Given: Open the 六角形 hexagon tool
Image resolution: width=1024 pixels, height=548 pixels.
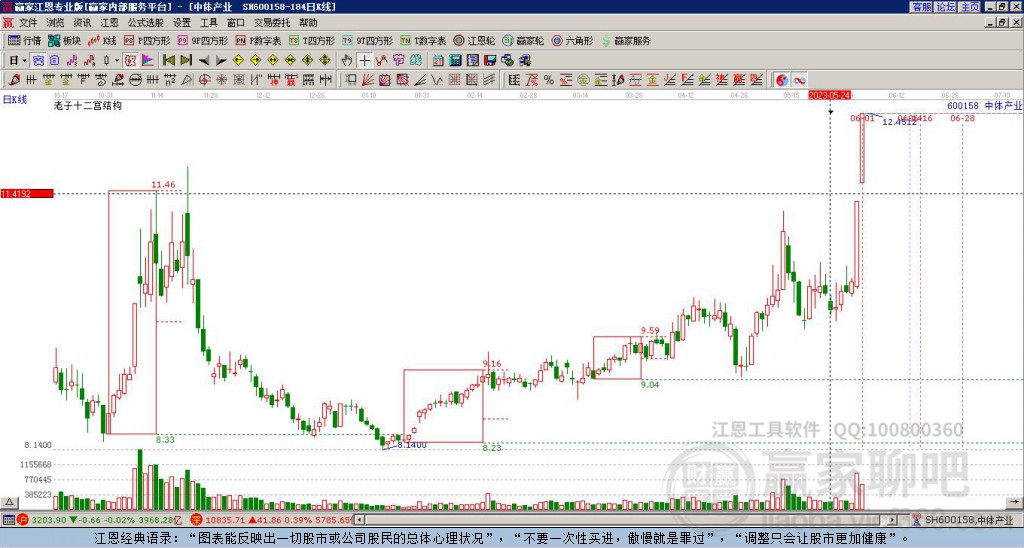Looking at the screenshot, I should pyautogui.click(x=572, y=40).
